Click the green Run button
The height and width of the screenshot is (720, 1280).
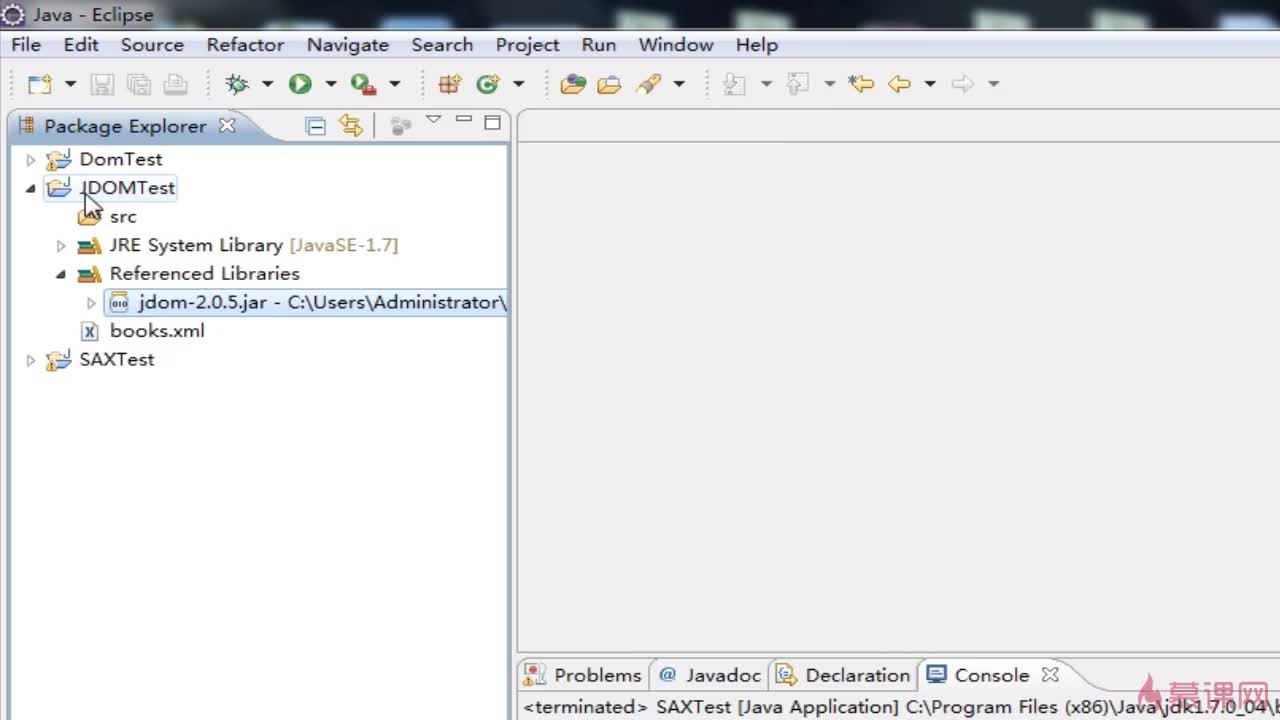click(x=300, y=84)
